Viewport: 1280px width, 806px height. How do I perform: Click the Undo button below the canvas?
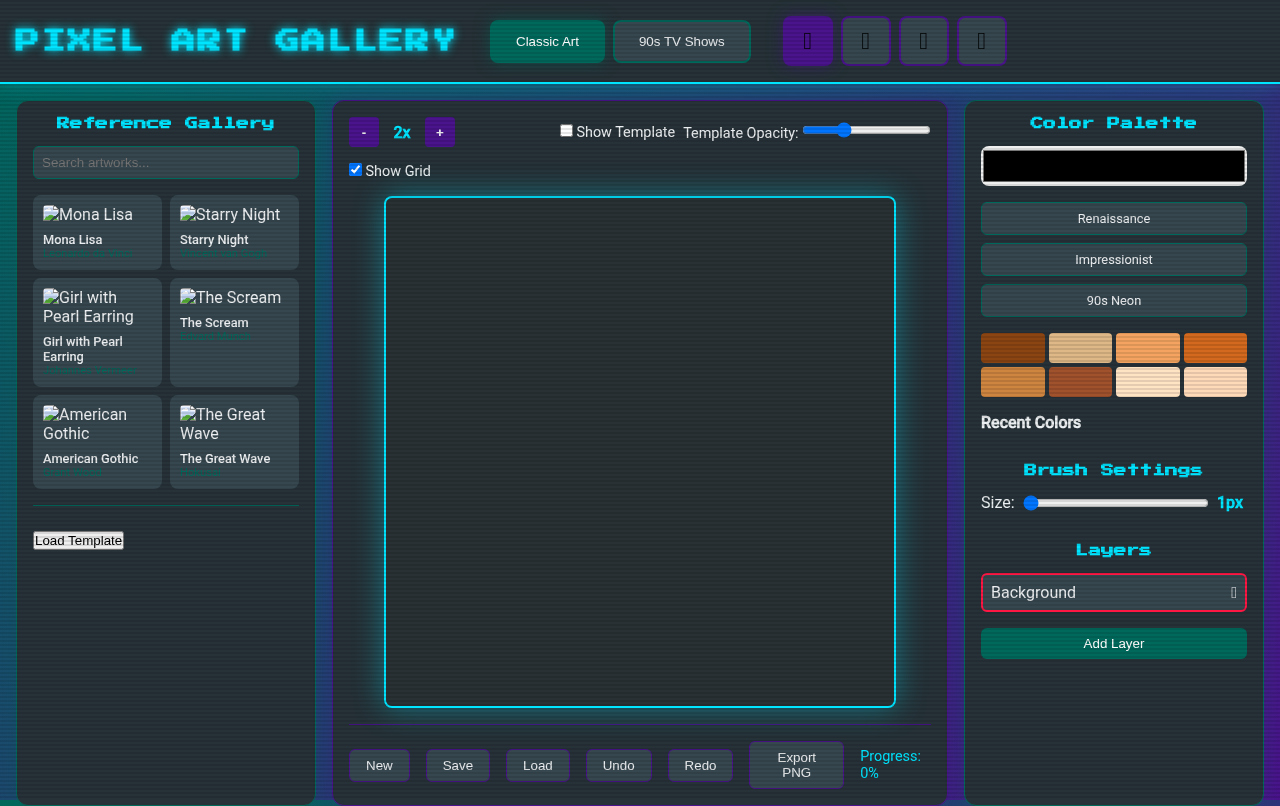618,764
